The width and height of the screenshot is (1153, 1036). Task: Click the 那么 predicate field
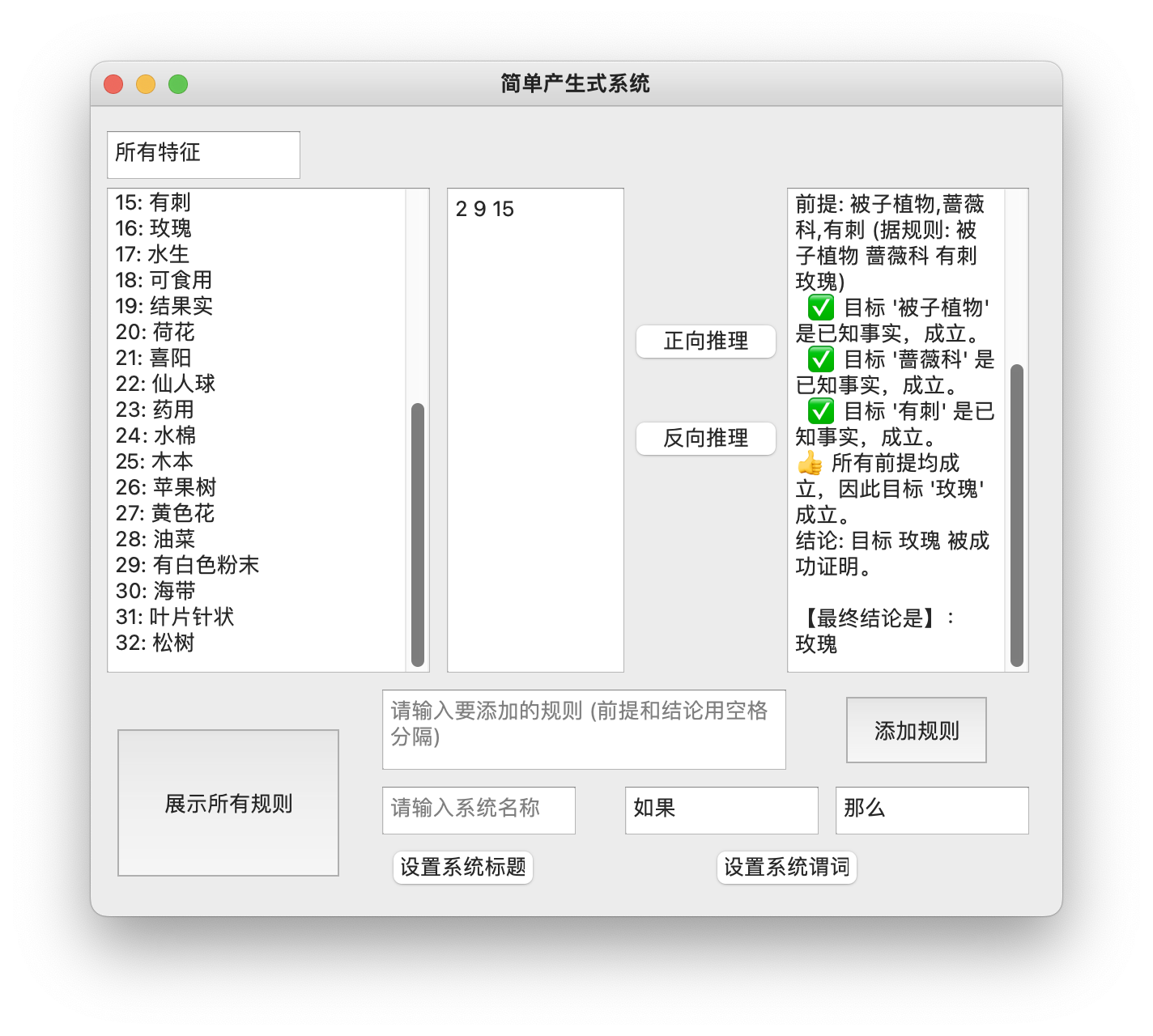coord(932,810)
